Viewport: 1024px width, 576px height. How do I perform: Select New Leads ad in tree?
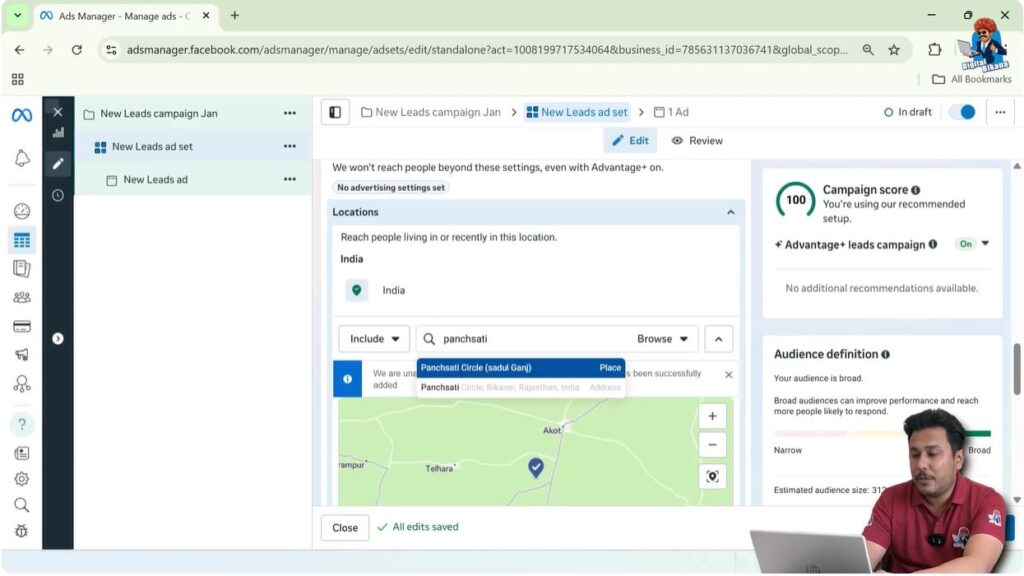pos(155,180)
